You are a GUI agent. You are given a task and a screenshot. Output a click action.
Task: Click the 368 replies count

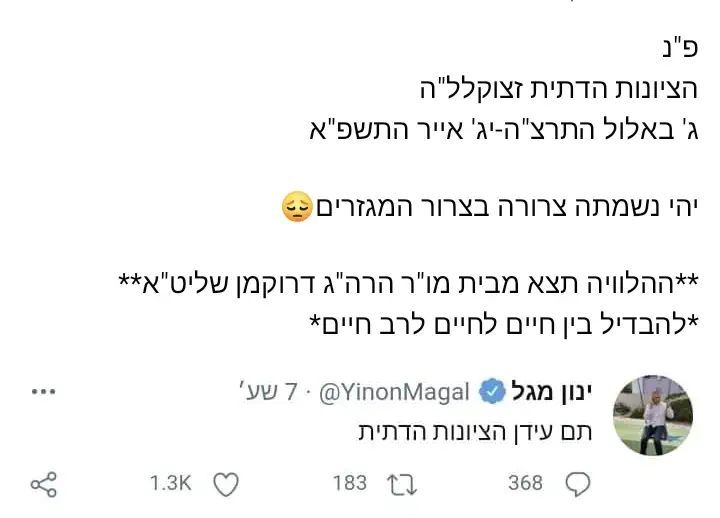point(525,485)
